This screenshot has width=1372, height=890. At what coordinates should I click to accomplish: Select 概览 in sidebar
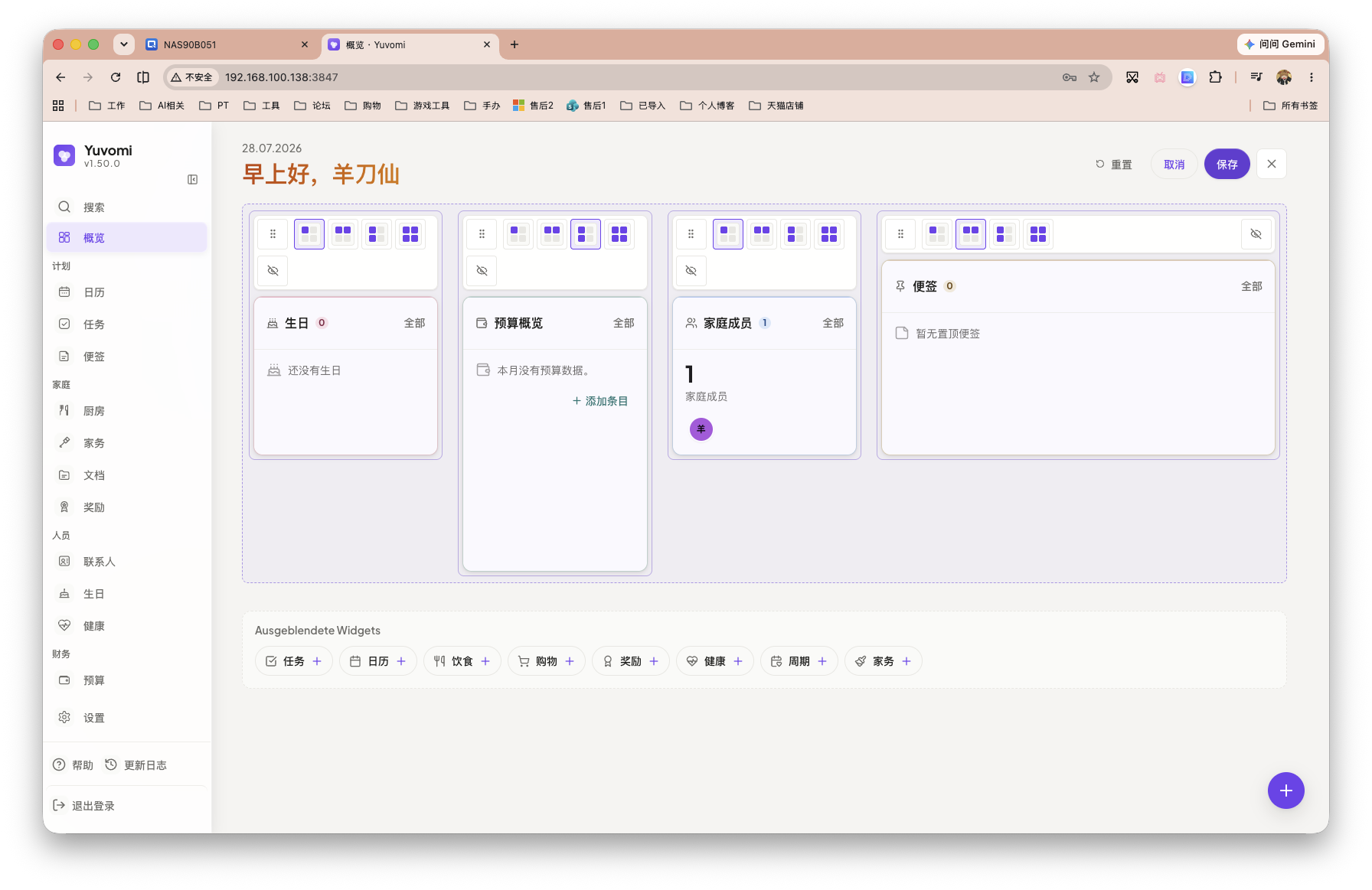coord(127,238)
